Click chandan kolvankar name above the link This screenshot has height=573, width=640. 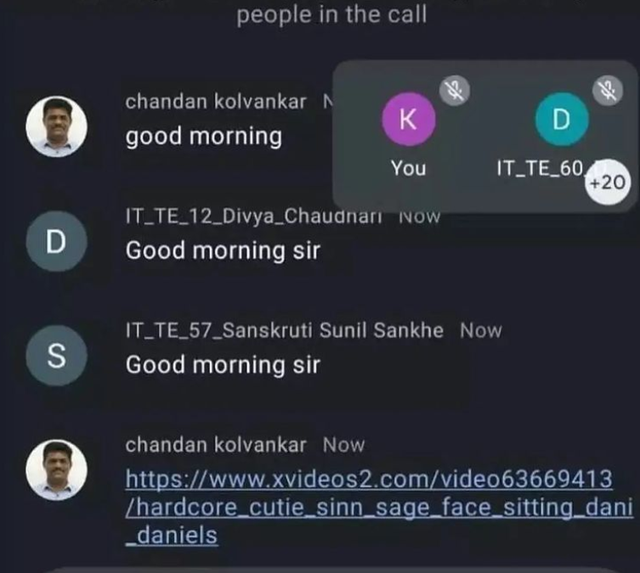216,444
